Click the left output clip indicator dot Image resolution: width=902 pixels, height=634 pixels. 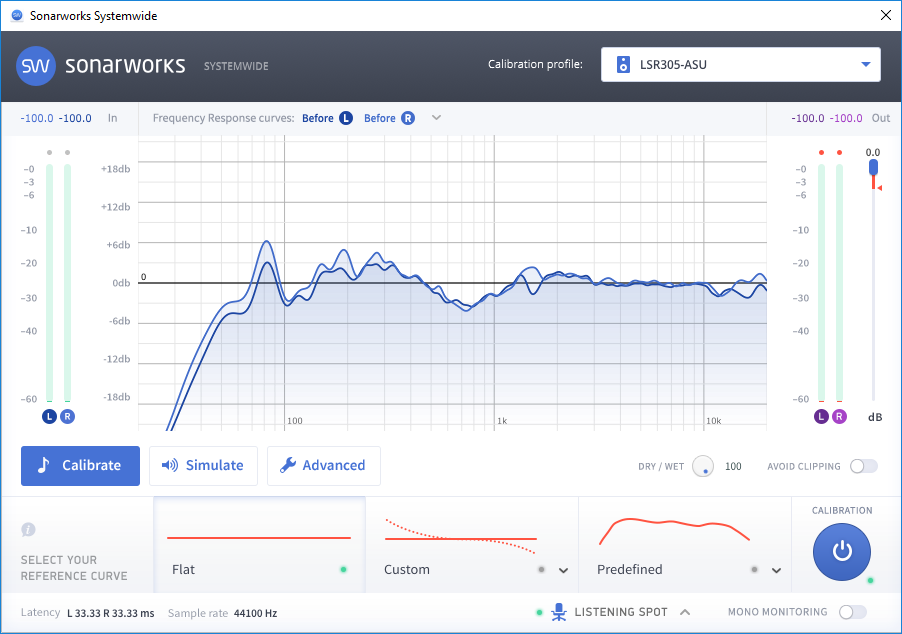tap(821, 152)
